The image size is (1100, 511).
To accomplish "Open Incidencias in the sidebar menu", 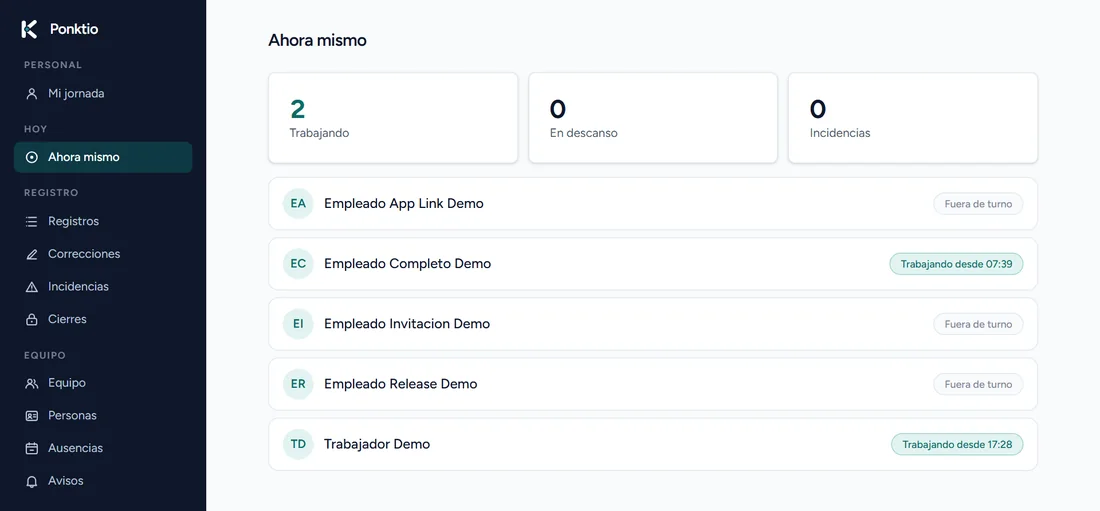I will coord(103,287).
